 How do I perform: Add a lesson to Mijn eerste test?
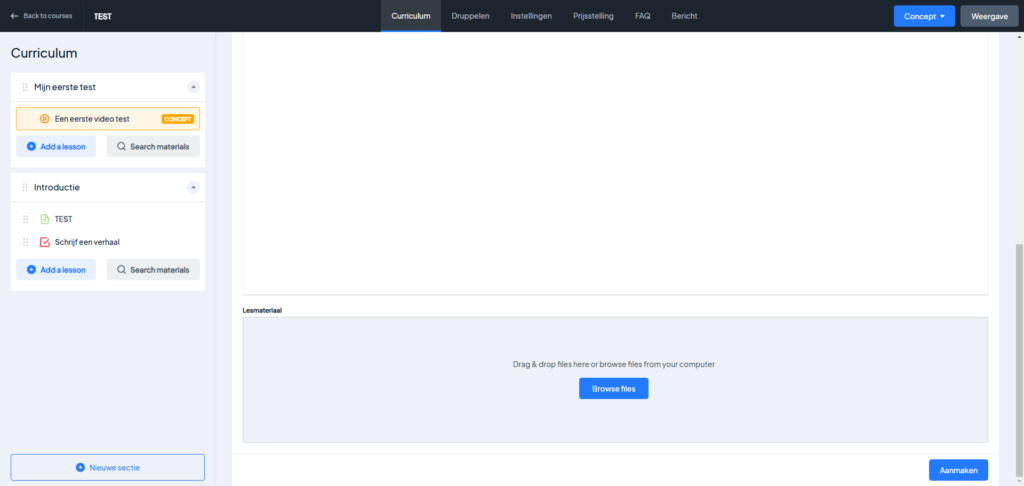(x=56, y=146)
